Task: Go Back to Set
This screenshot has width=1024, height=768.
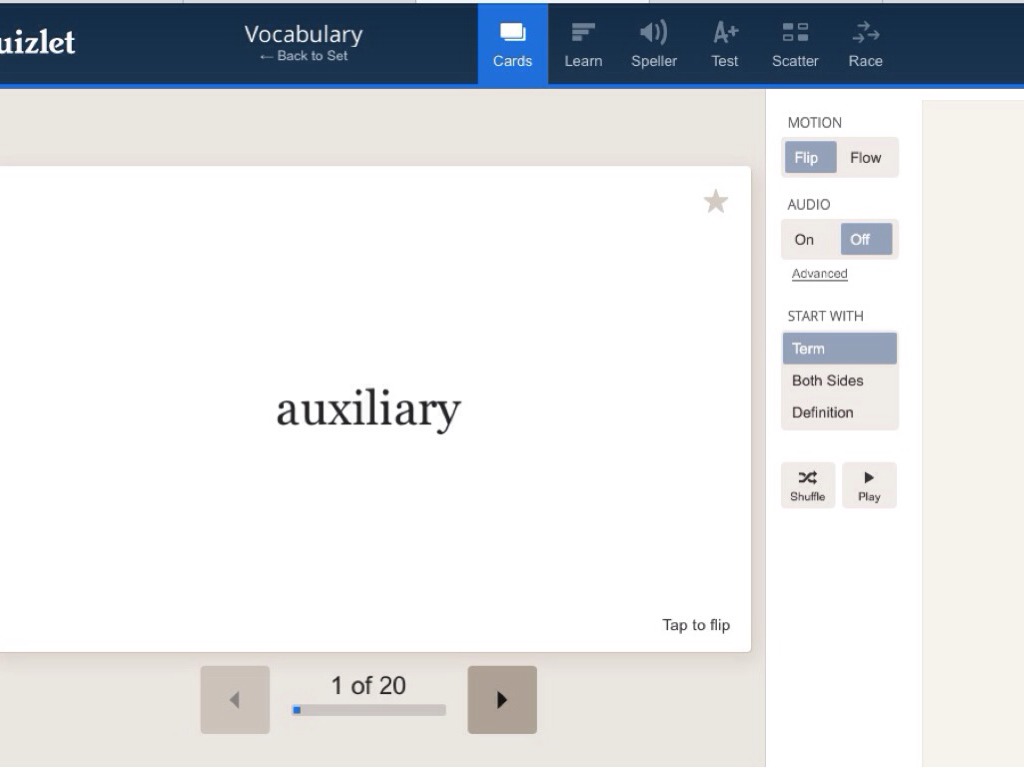Action: pos(304,56)
